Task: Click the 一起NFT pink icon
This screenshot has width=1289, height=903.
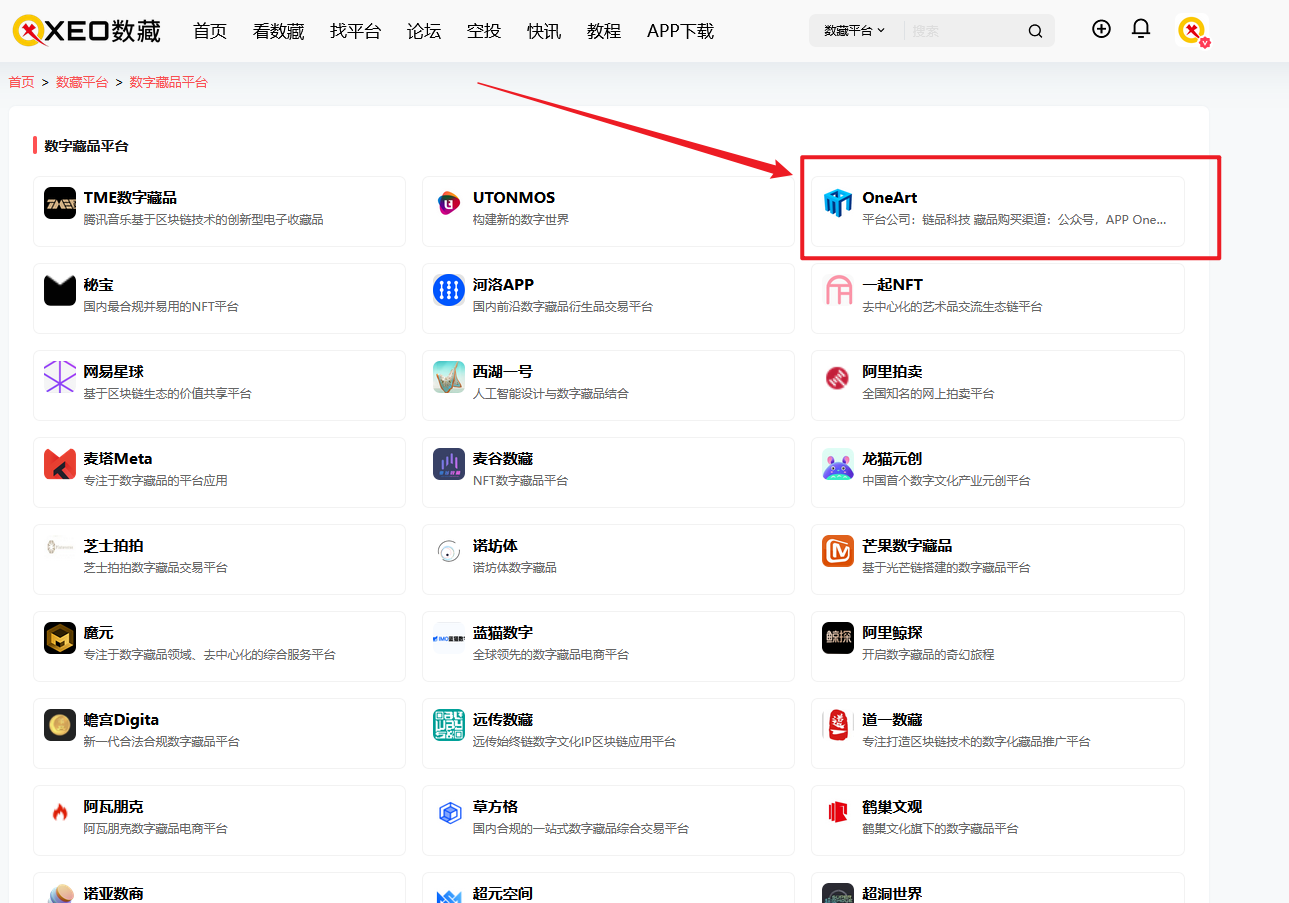Action: point(838,290)
